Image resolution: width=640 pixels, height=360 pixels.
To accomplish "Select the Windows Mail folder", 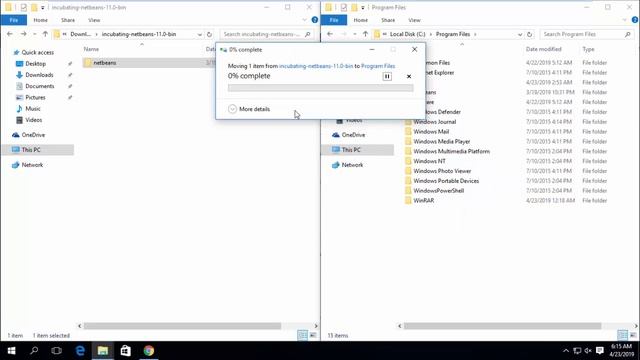I will [431, 131].
